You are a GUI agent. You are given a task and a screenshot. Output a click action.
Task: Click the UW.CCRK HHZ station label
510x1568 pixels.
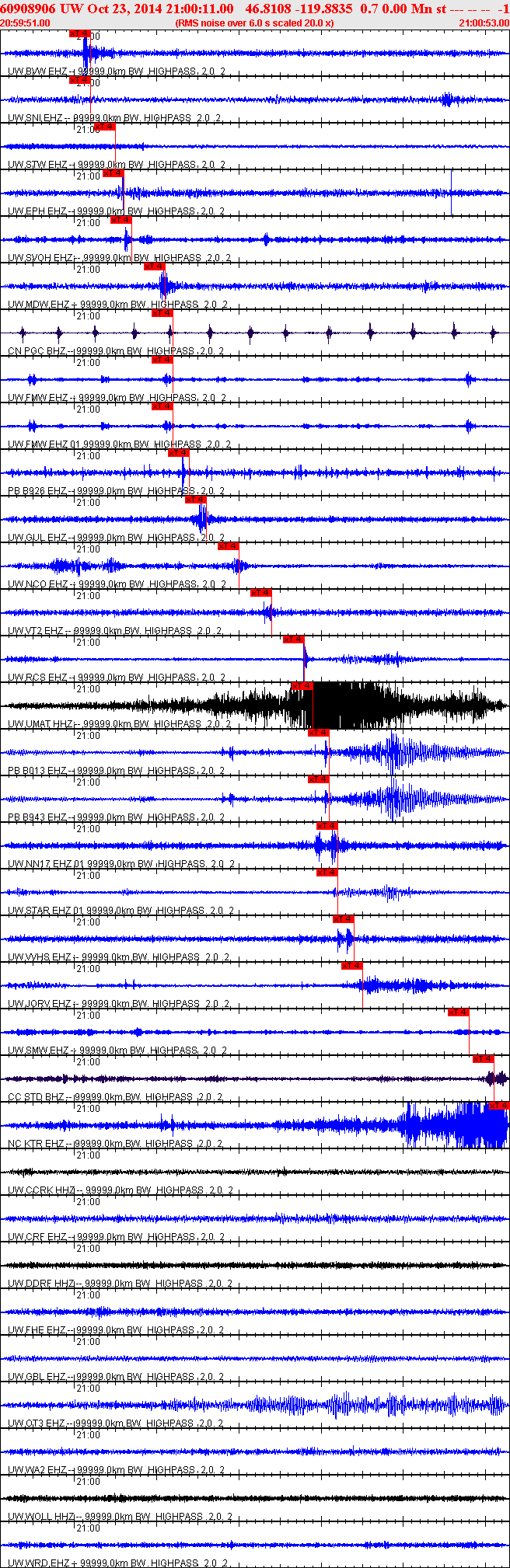tap(121, 1190)
